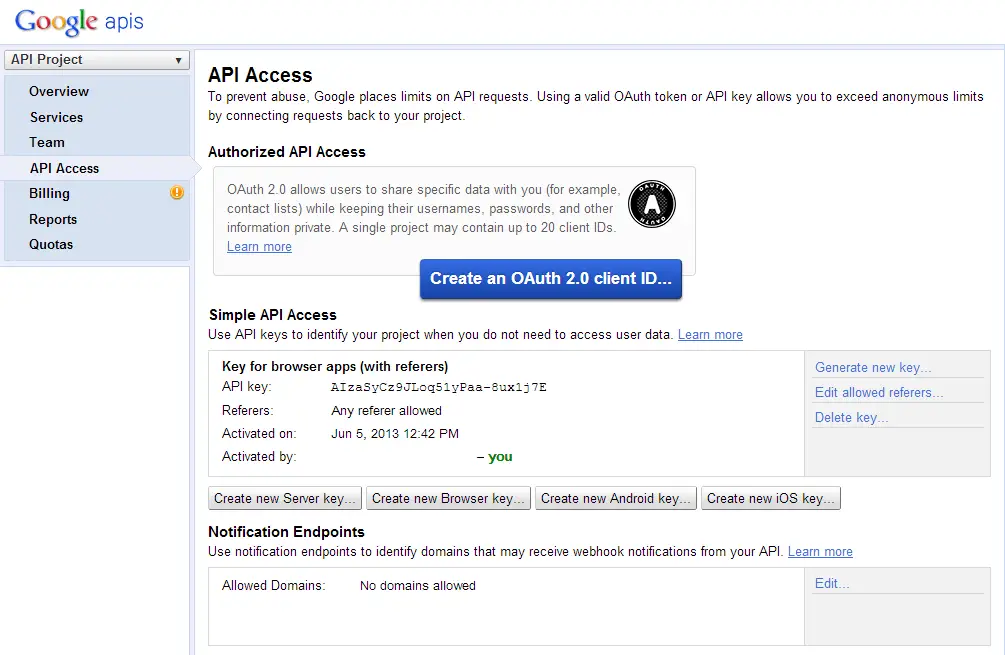This screenshot has width=1005, height=655.
Task: Navigate to Quotas
Action: pyautogui.click(x=51, y=244)
